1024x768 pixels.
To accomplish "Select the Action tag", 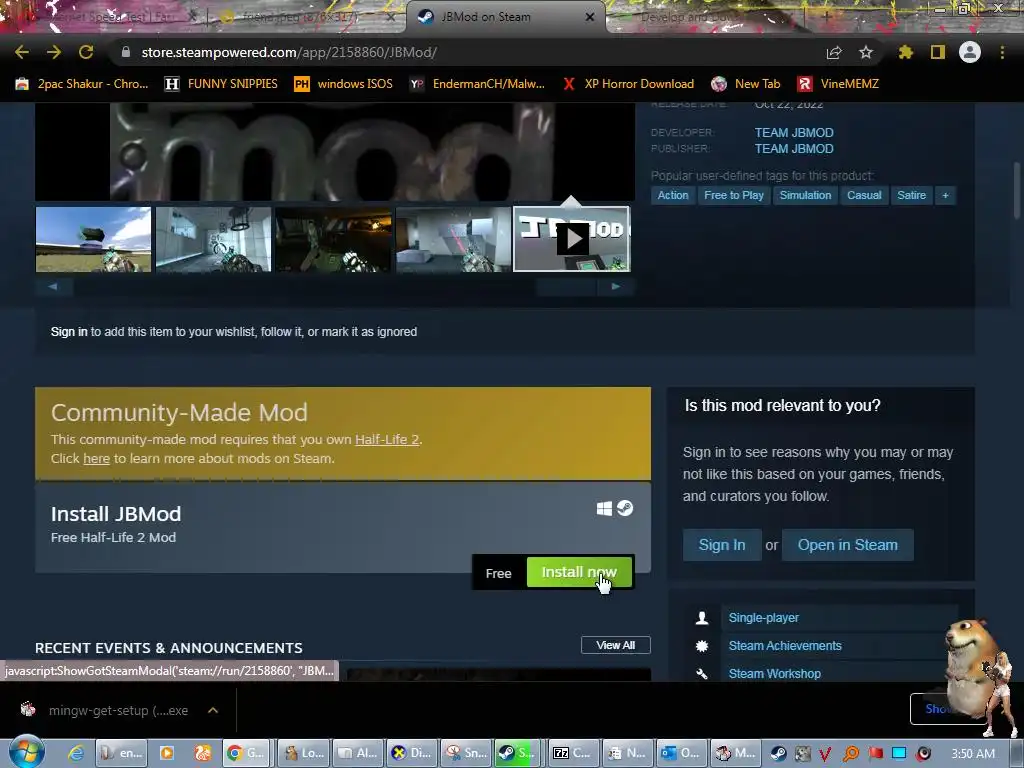I will tap(673, 195).
